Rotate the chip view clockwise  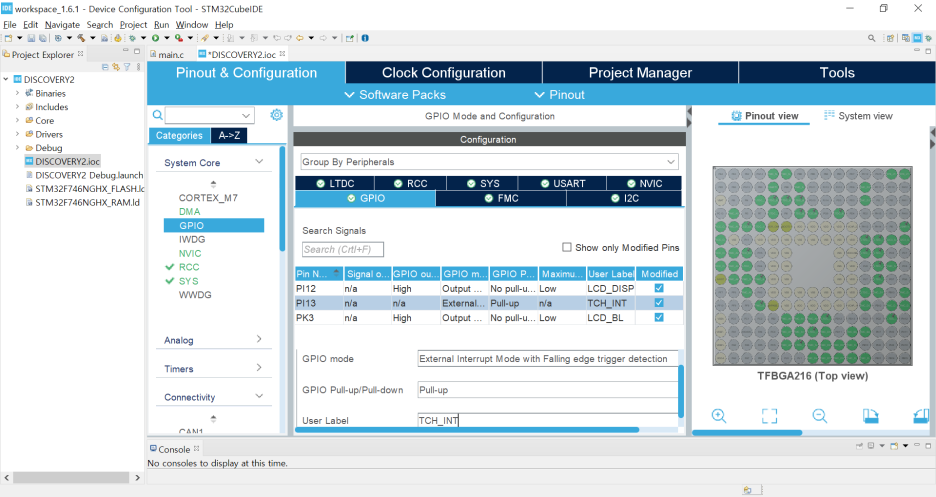pos(870,416)
